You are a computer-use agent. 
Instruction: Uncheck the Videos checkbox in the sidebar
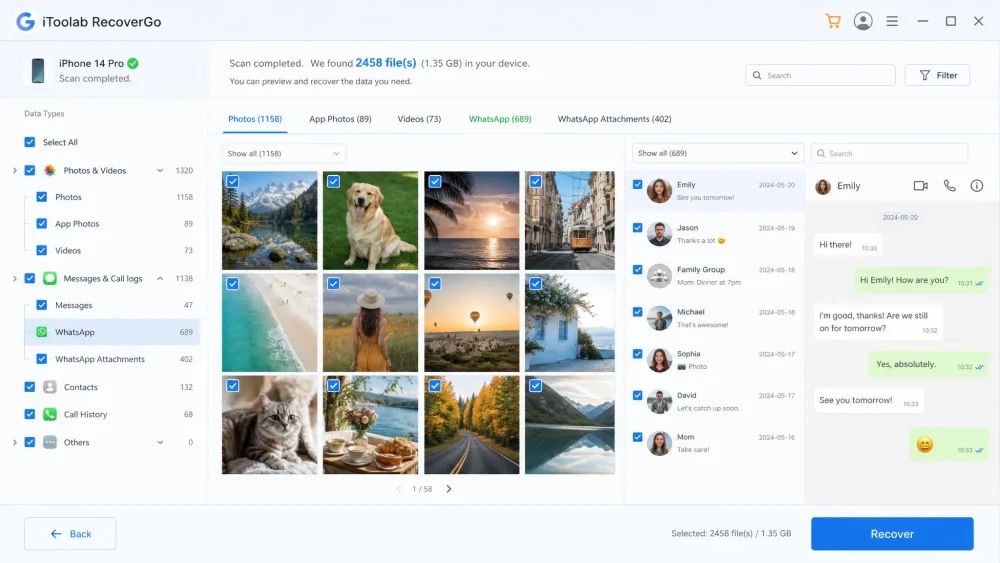click(41, 251)
